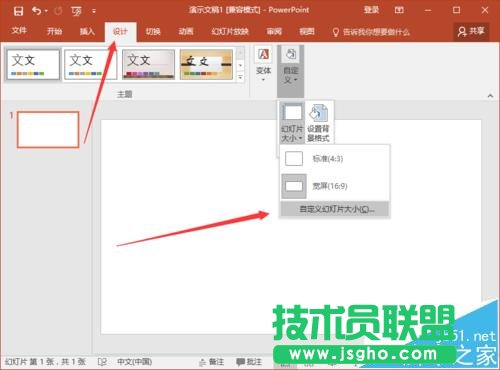The height and width of the screenshot is (370, 500).
Task: Choose the 宽屏(16:9) slide size option
Action: click(x=335, y=186)
